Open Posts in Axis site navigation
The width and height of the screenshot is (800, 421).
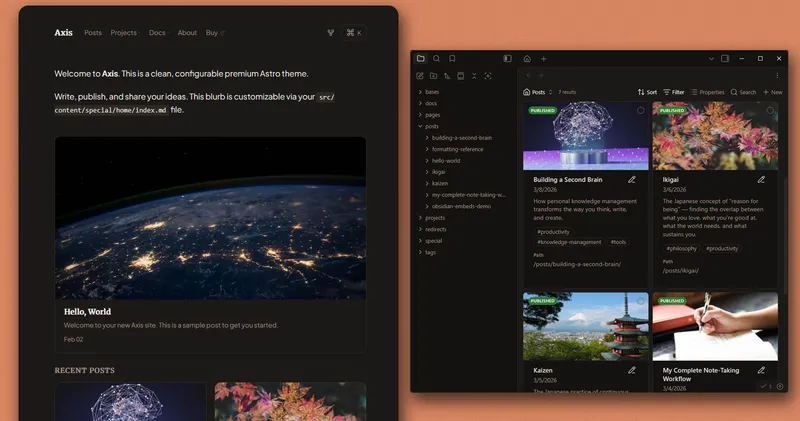point(93,33)
